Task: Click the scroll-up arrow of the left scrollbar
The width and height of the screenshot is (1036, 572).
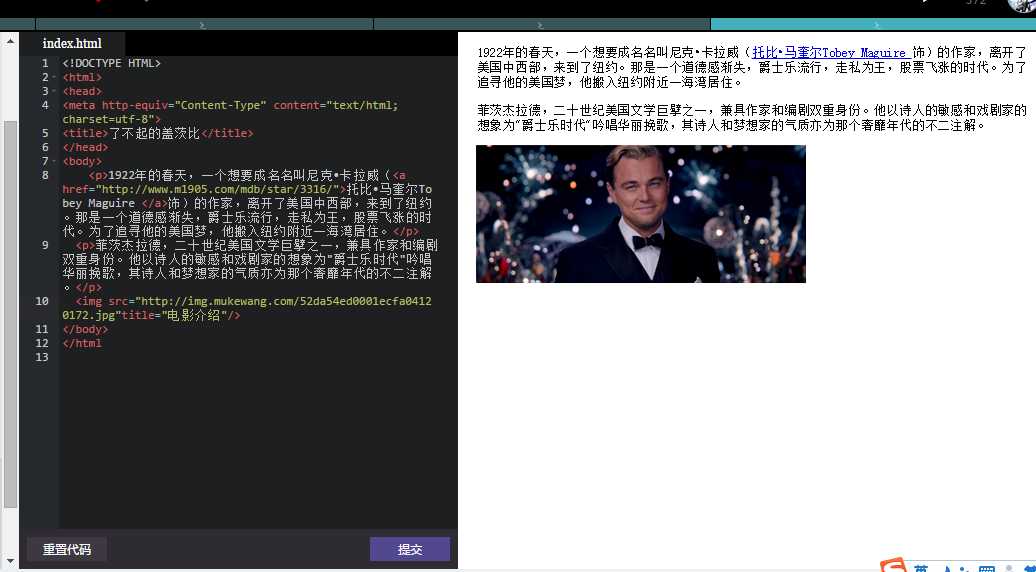Action: 10,42
